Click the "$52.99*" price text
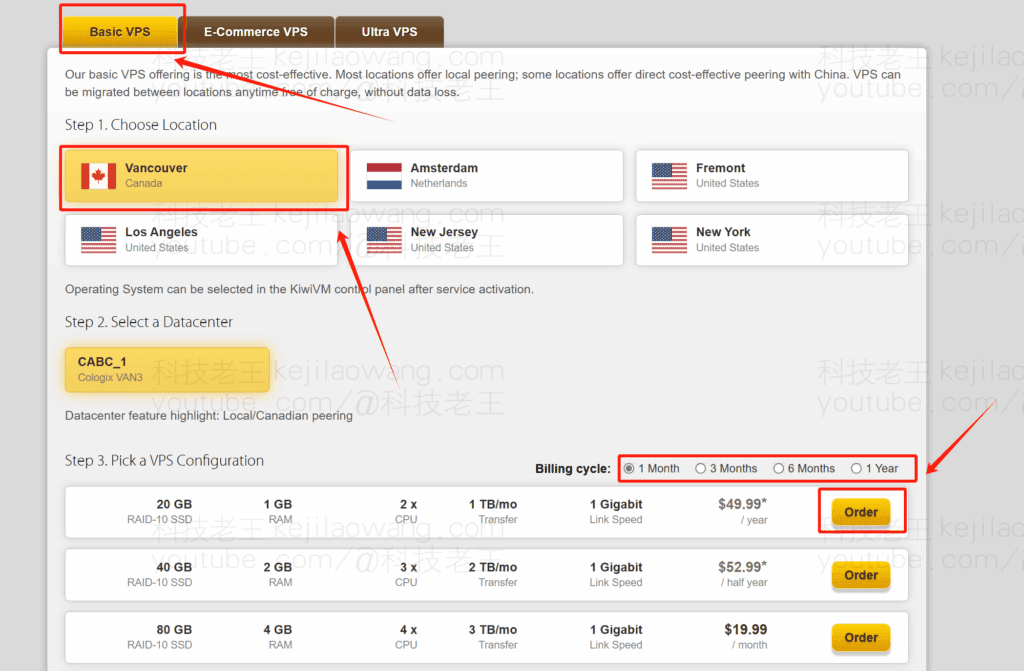Image resolution: width=1024 pixels, height=671 pixels. click(x=743, y=566)
